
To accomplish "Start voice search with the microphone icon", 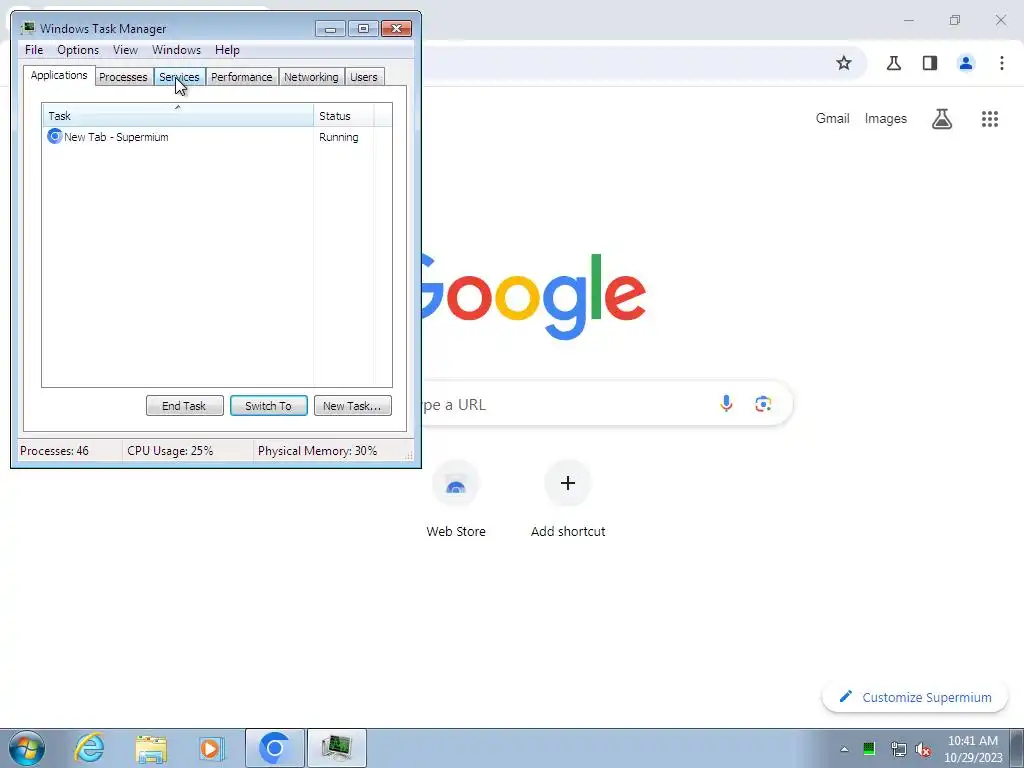I will pos(726,404).
